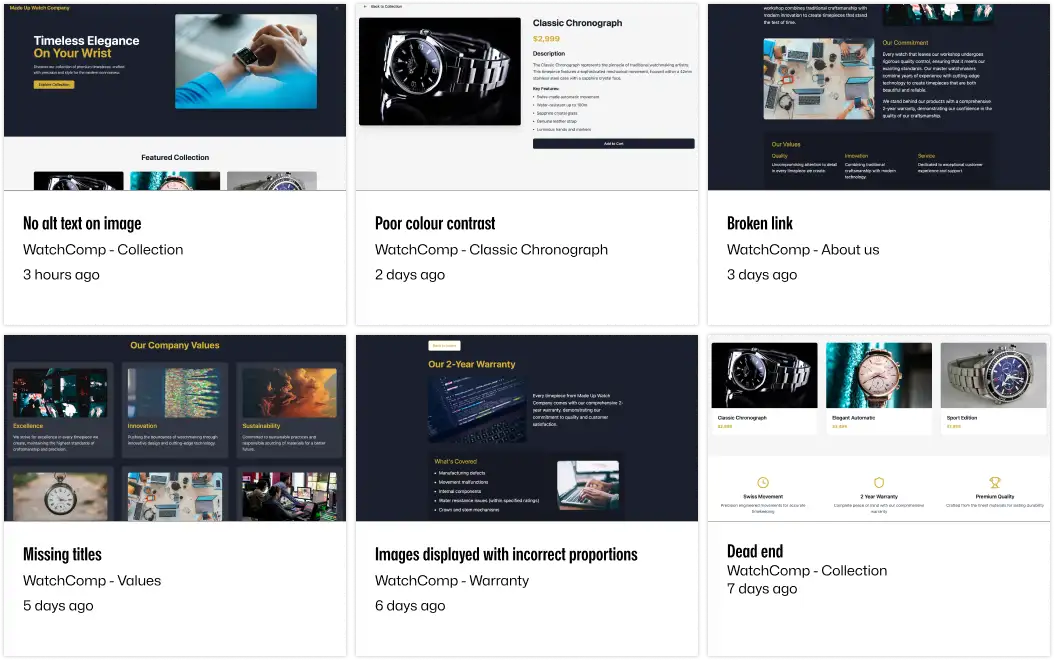Click the white back button above 'Our 2-Year Warranty'
This screenshot has height=660, width=1062.
444,346
